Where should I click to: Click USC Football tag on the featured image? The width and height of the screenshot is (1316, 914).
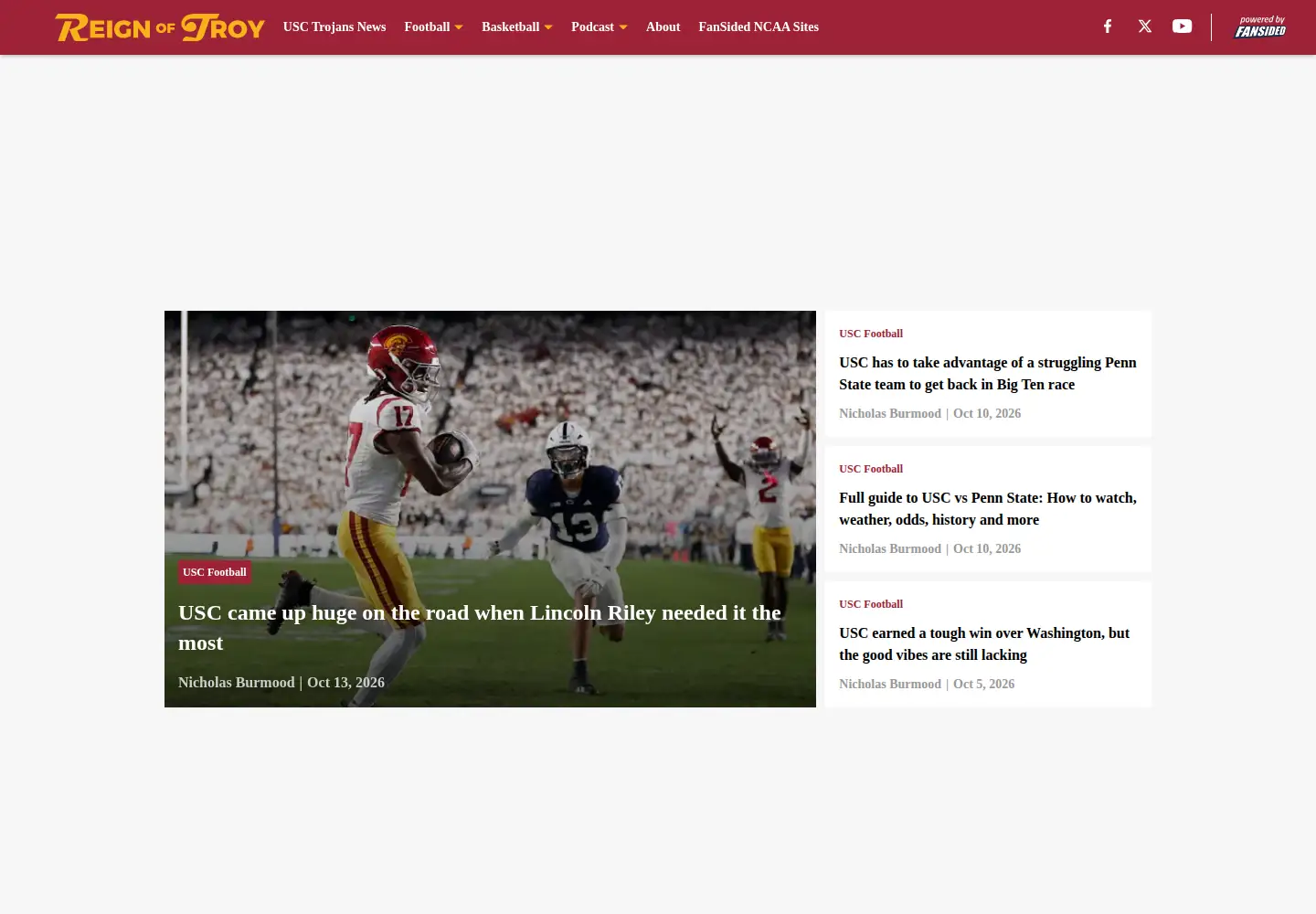coord(215,572)
